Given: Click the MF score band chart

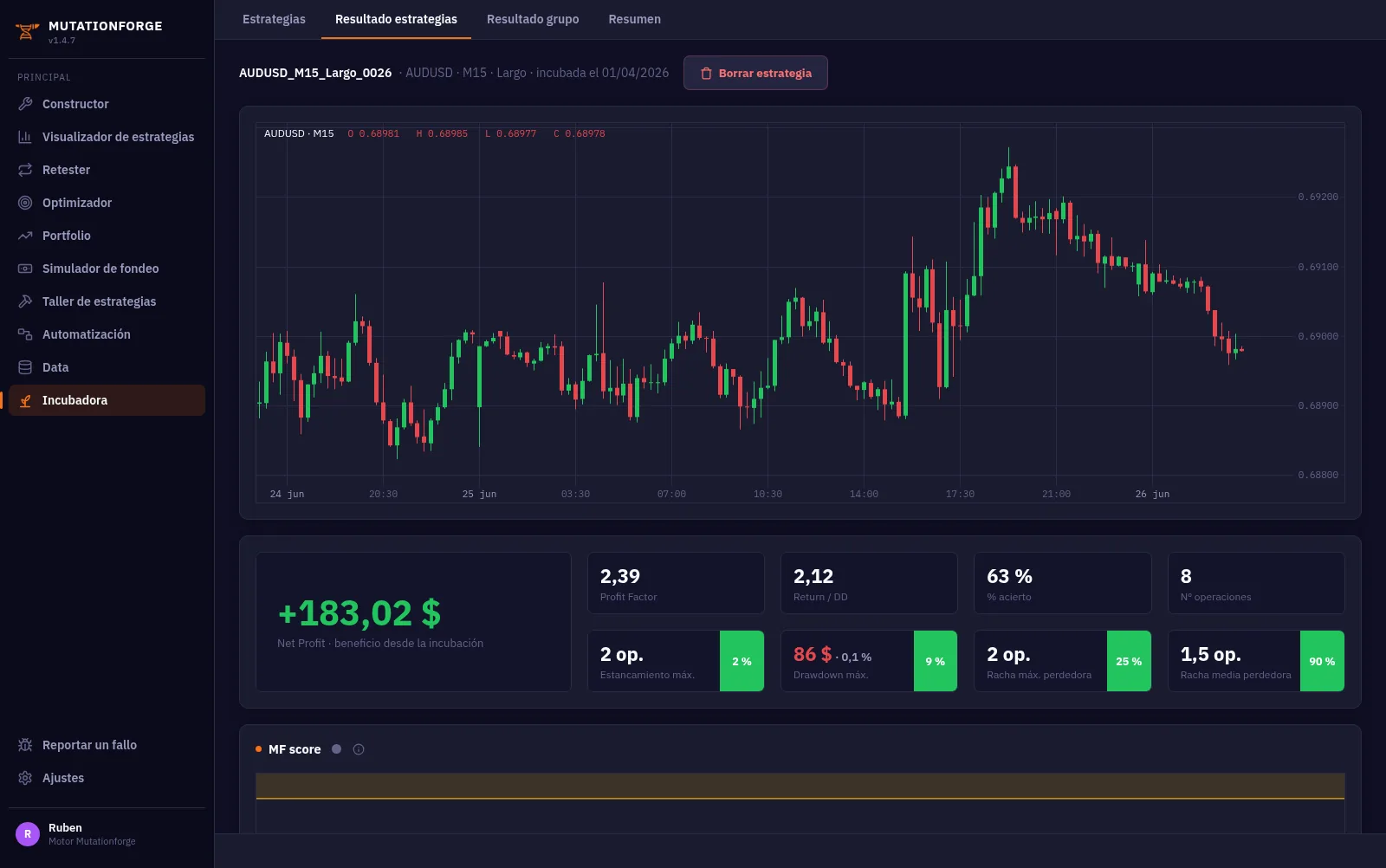Looking at the screenshot, I should click(800, 802).
